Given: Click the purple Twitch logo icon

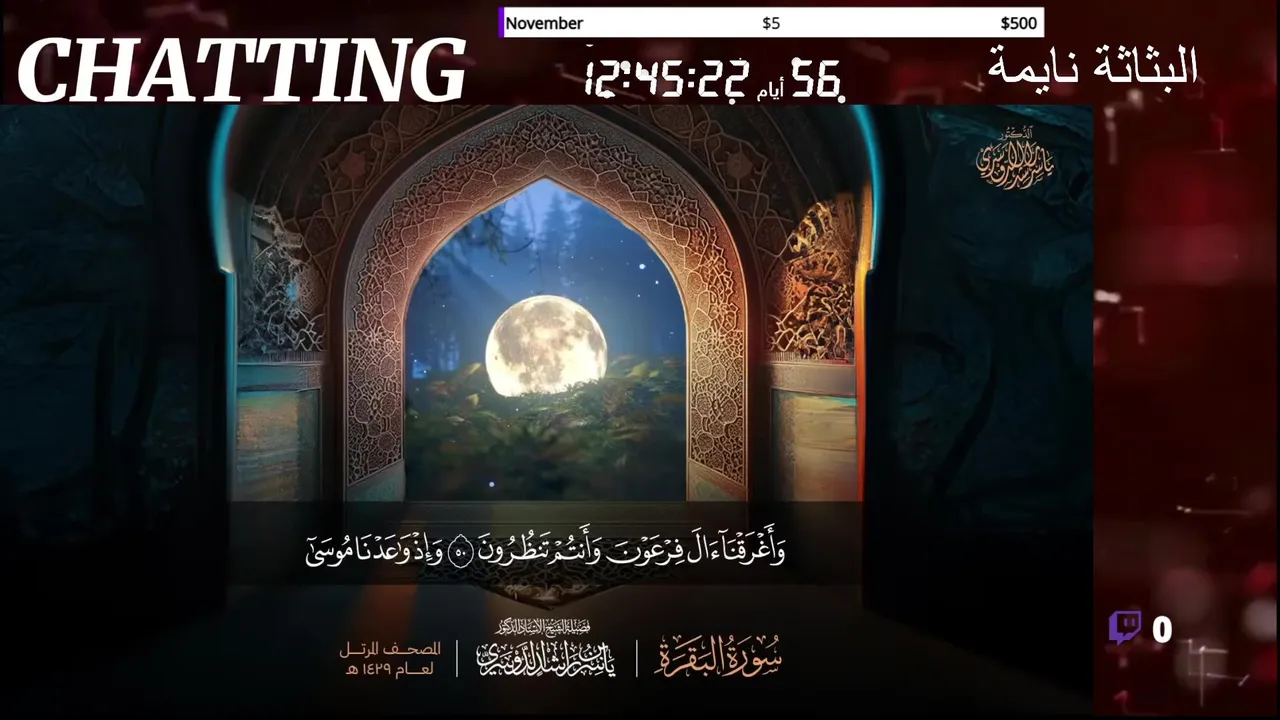Looking at the screenshot, I should 1125,628.
